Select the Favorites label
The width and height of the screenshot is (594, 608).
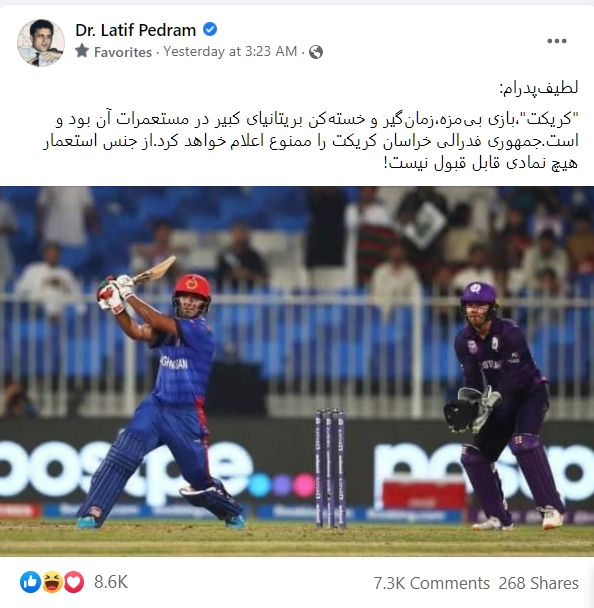pyautogui.click(x=123, y=52)
